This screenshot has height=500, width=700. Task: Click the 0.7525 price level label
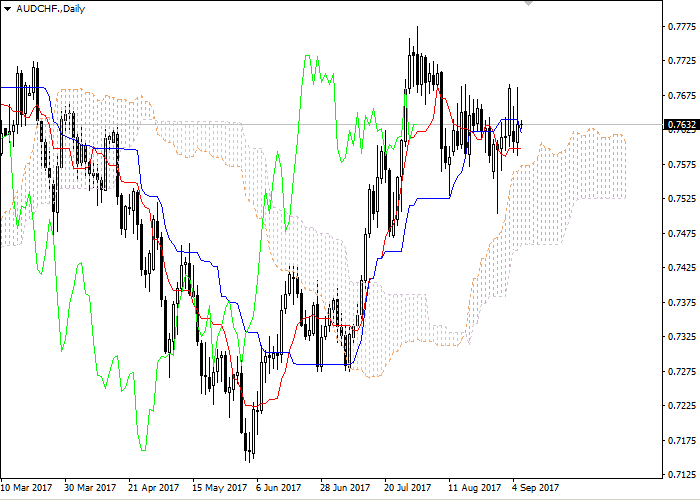(x=682, y=199)
